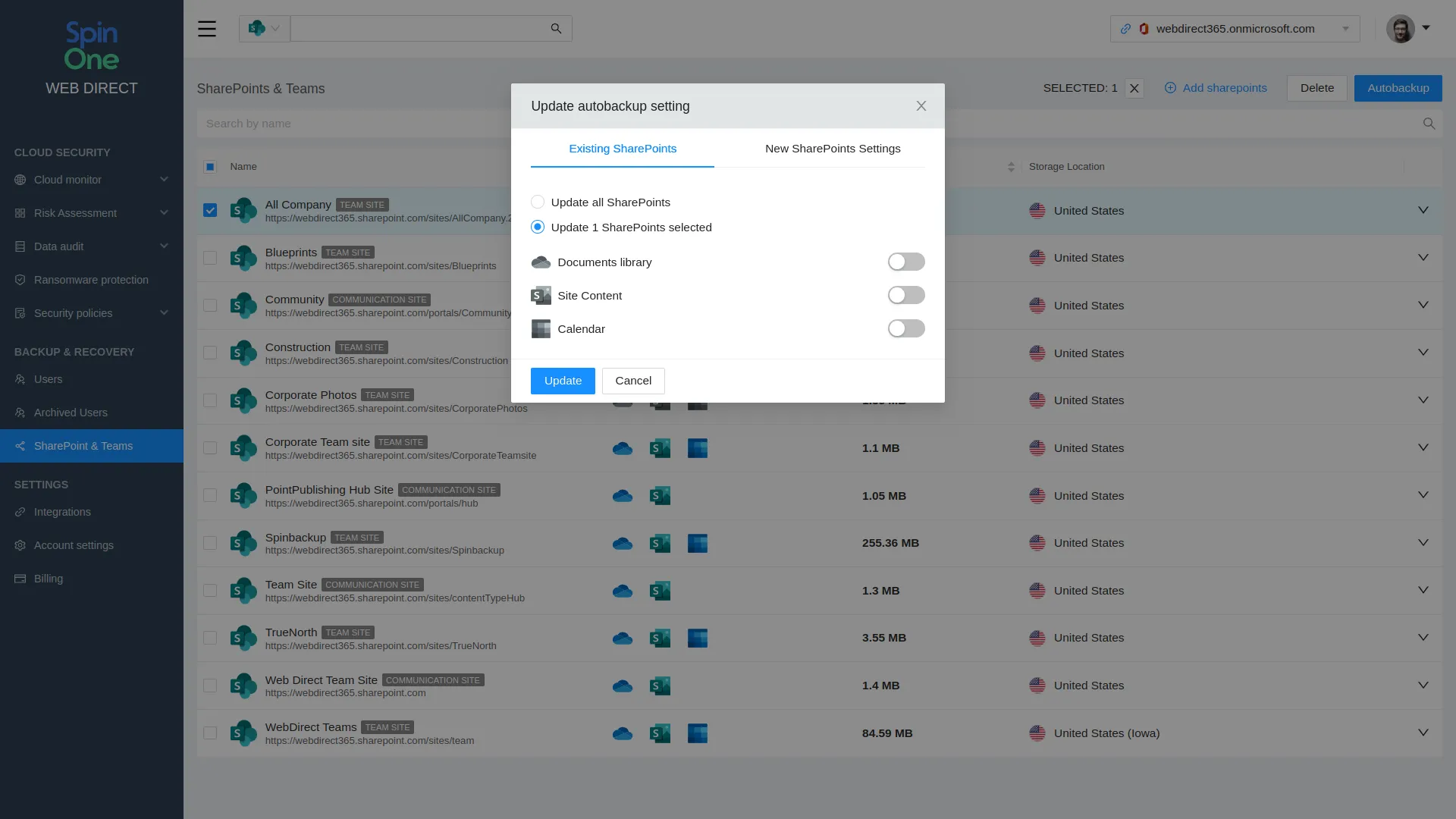Click inside the Search by name field
The height and width of the screenshot is (819, 1456).
click(x=341, y=123)
